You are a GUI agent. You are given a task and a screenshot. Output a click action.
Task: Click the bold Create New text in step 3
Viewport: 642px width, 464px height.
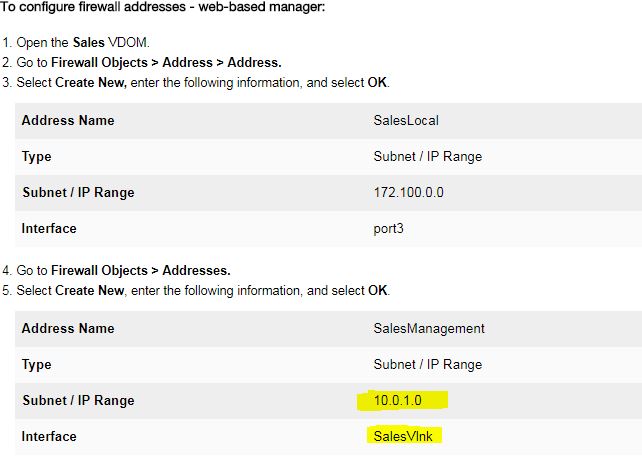tap(91, 82)
